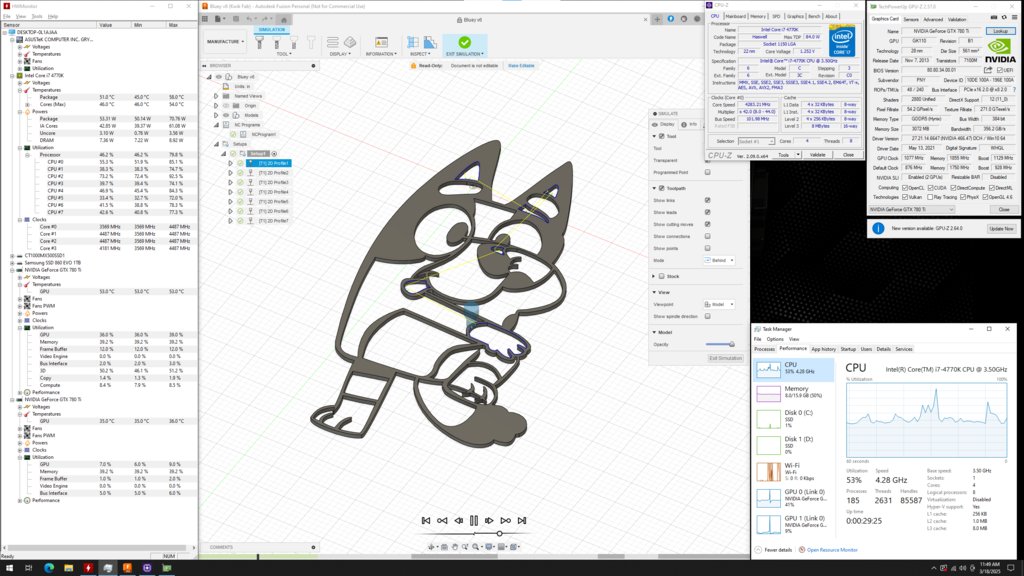Toggle the Show links checkbox
The height and width of the screenshot is (576, 1024).
(707, 200)
